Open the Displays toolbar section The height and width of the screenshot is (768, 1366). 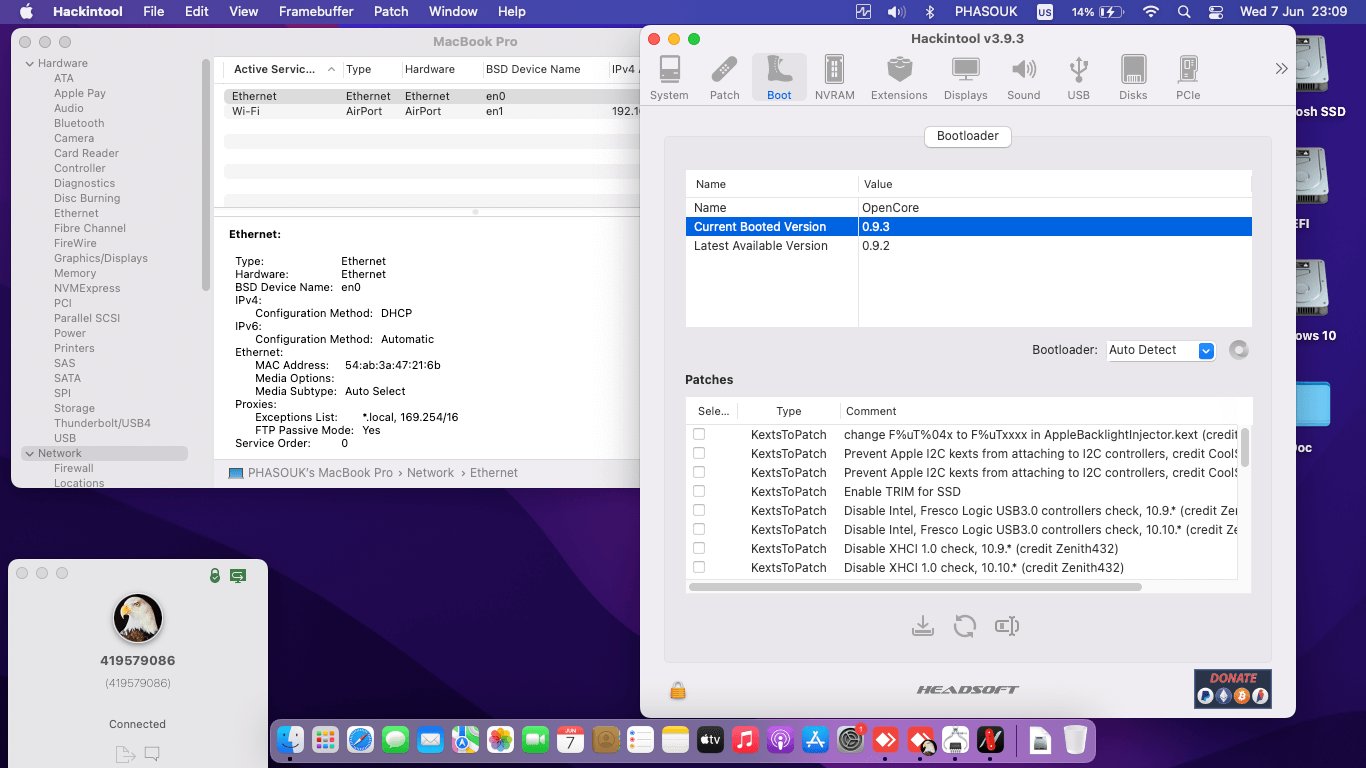tap(965, 78)
